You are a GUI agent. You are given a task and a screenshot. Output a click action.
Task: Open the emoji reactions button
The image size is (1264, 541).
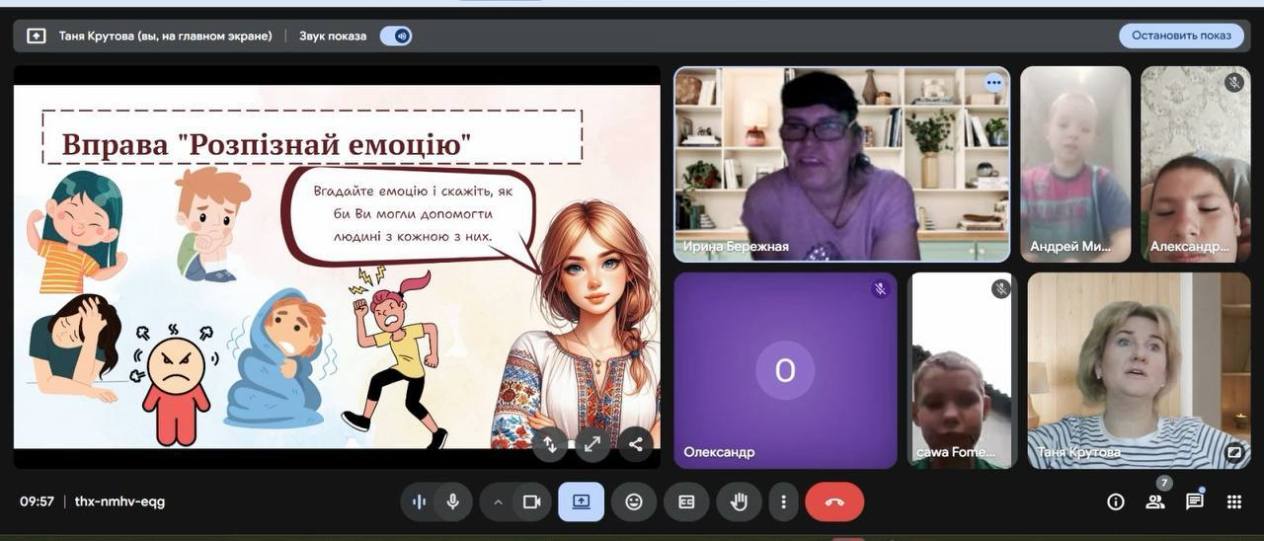point(634,502)
